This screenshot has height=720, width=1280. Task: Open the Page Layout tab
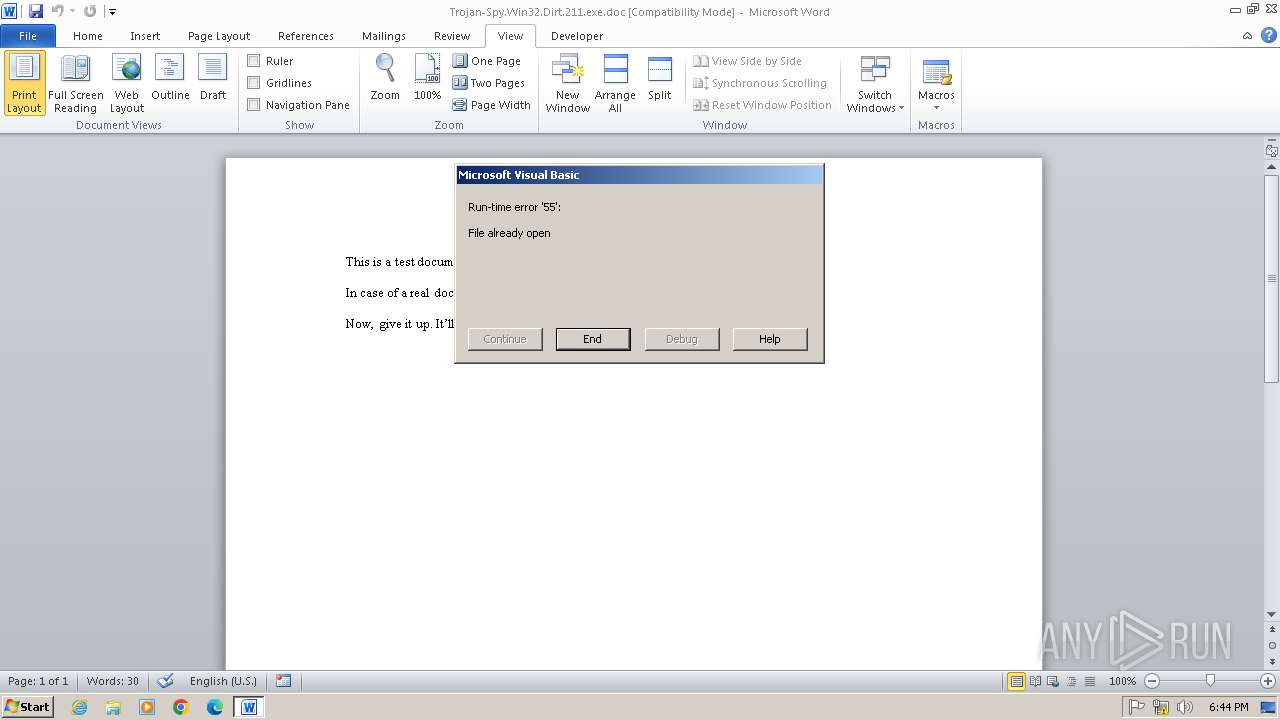coord(219,35)
